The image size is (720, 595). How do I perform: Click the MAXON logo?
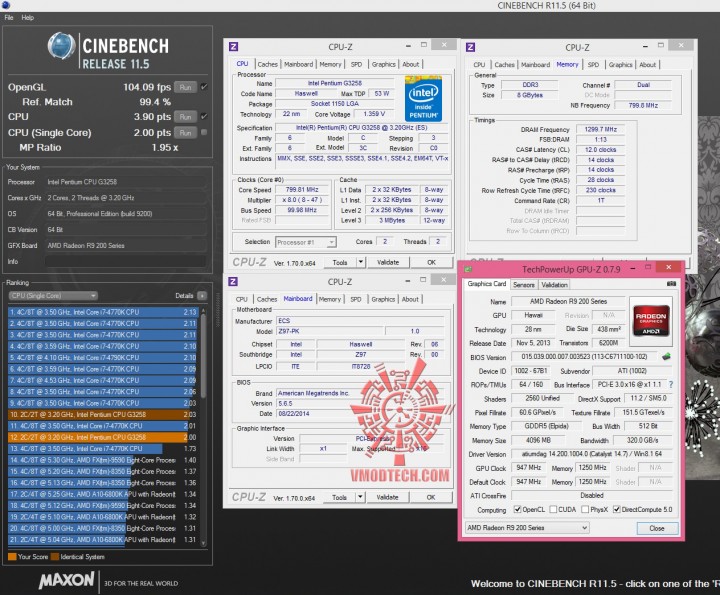click(x=67, y=580)
